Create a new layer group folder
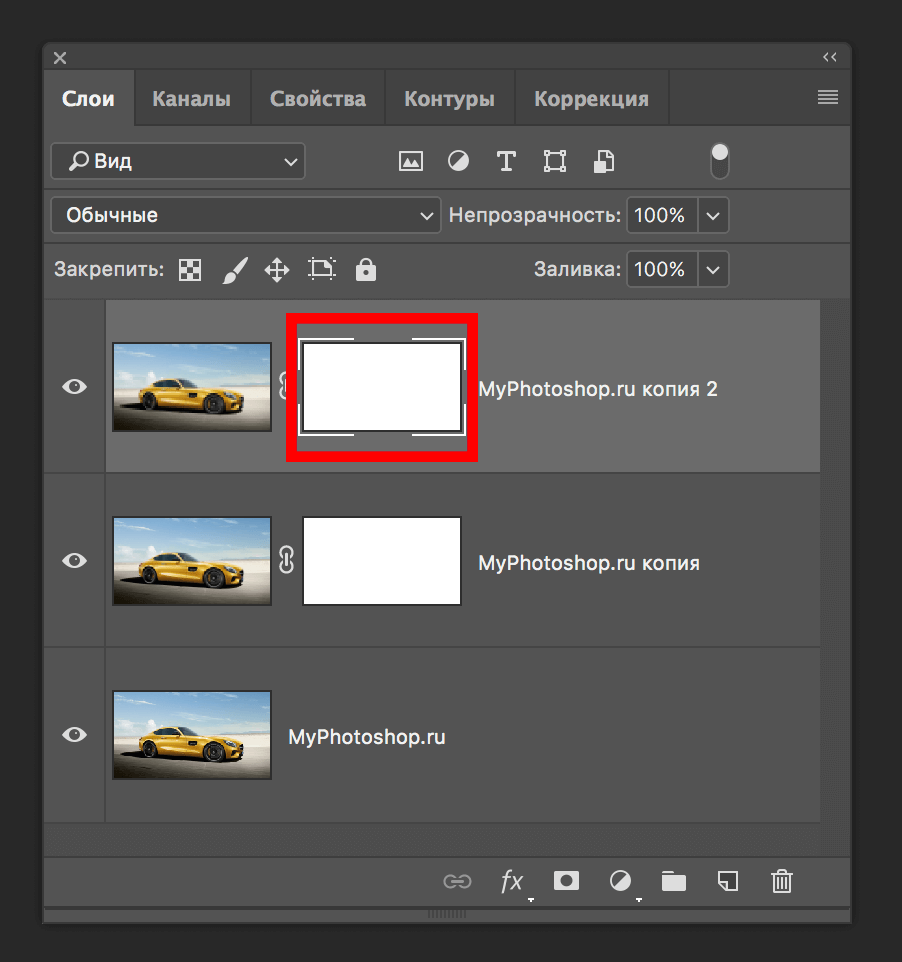The image size is (902, 962). point(674,881)
